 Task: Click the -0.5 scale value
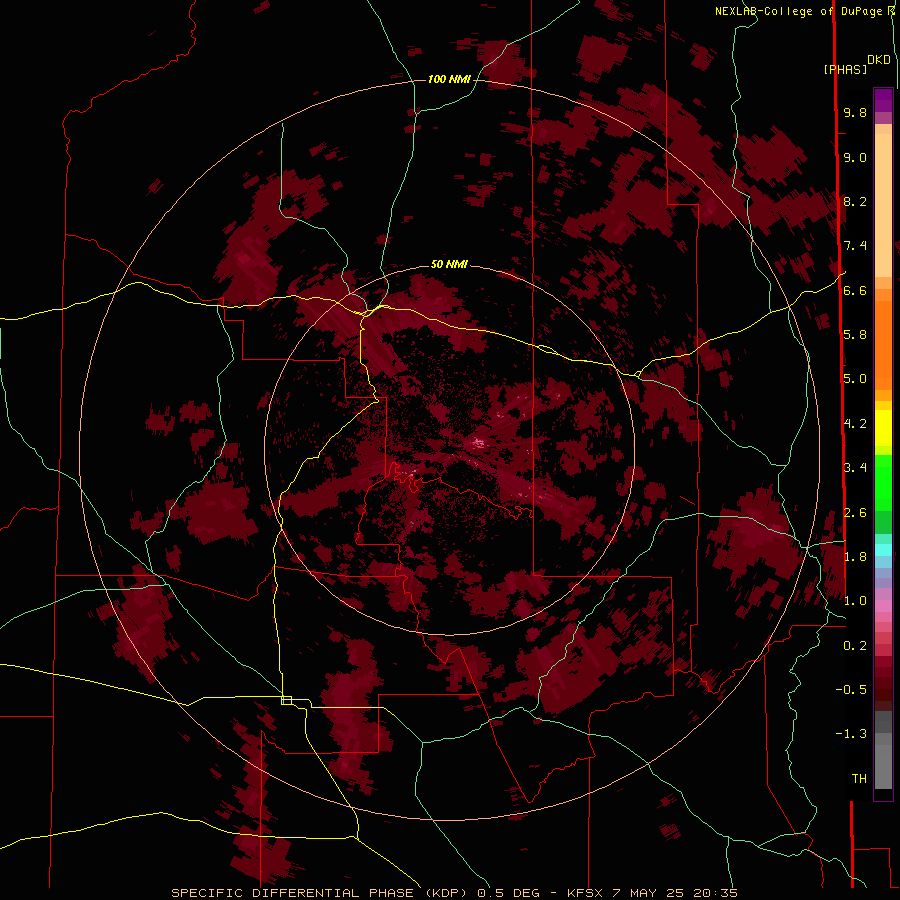click(852, 690)
